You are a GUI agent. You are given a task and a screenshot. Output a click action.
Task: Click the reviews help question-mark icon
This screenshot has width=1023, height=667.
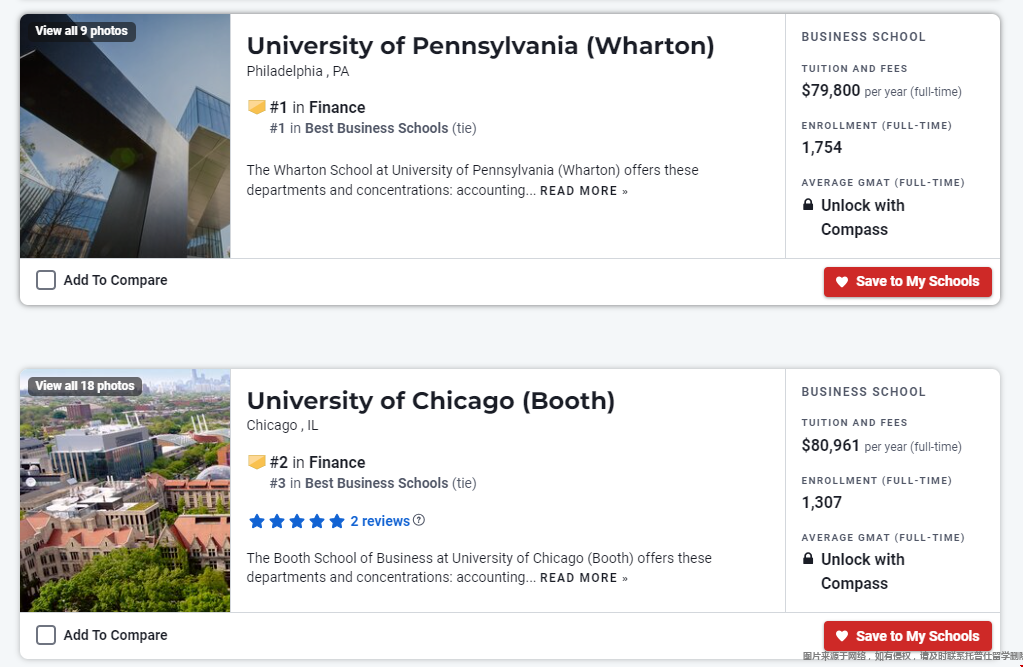419,520
